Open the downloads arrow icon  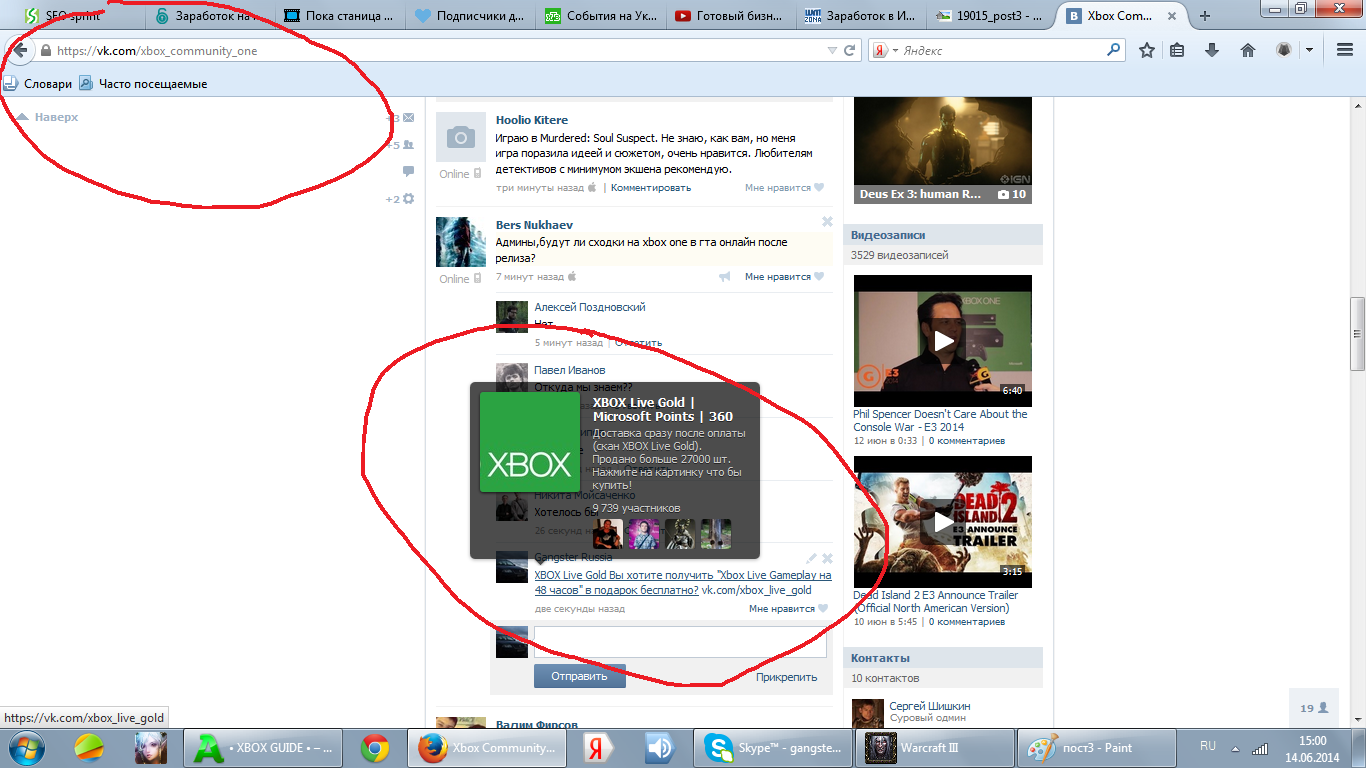click(1212, 50)
